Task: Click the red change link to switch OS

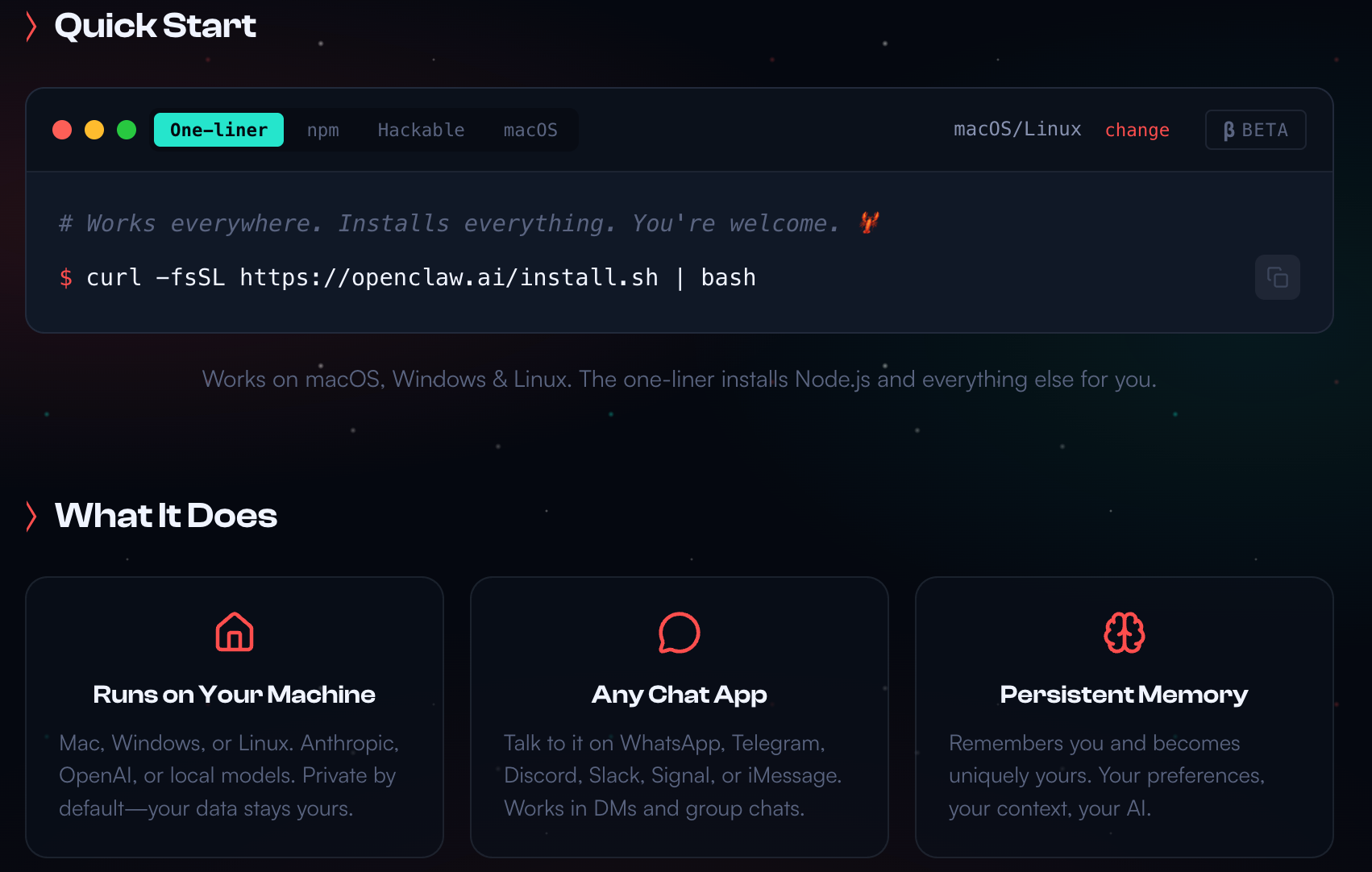Action: (x=1137, y=130)
